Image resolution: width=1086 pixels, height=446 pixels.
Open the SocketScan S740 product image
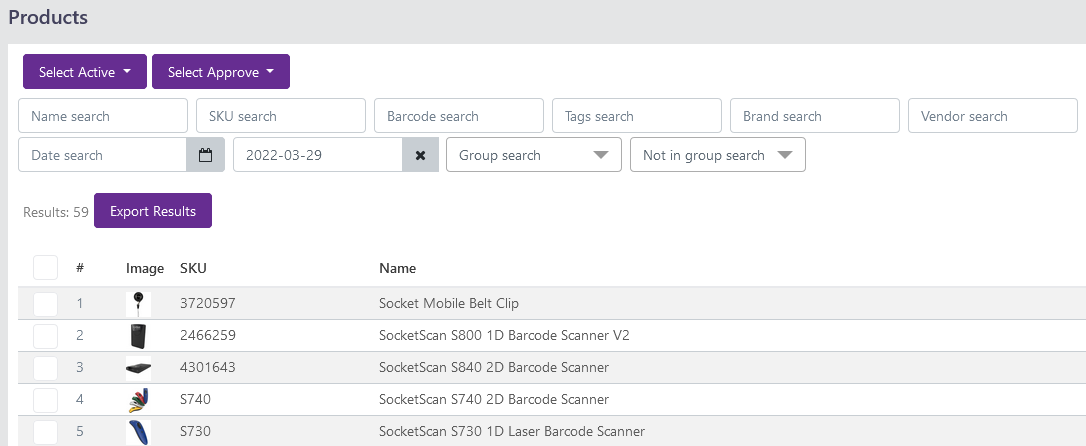tap(139, 400)
